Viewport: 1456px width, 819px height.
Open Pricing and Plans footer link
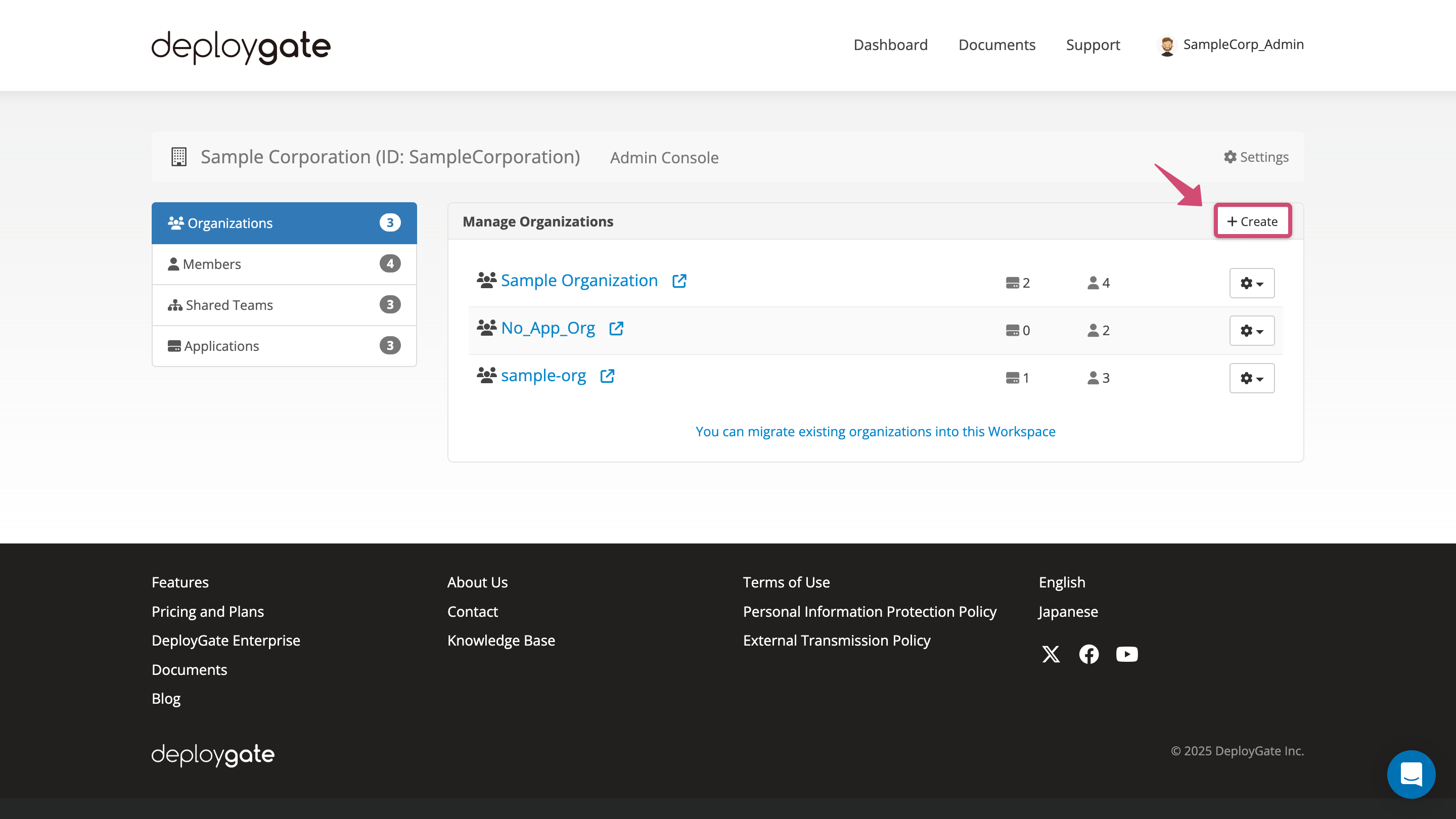207,612
